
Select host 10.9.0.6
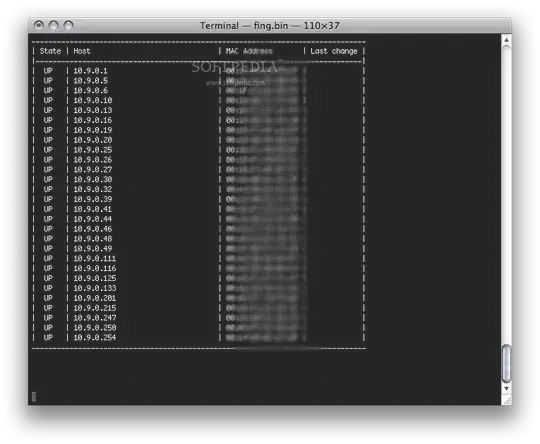[x=91, y=90]
